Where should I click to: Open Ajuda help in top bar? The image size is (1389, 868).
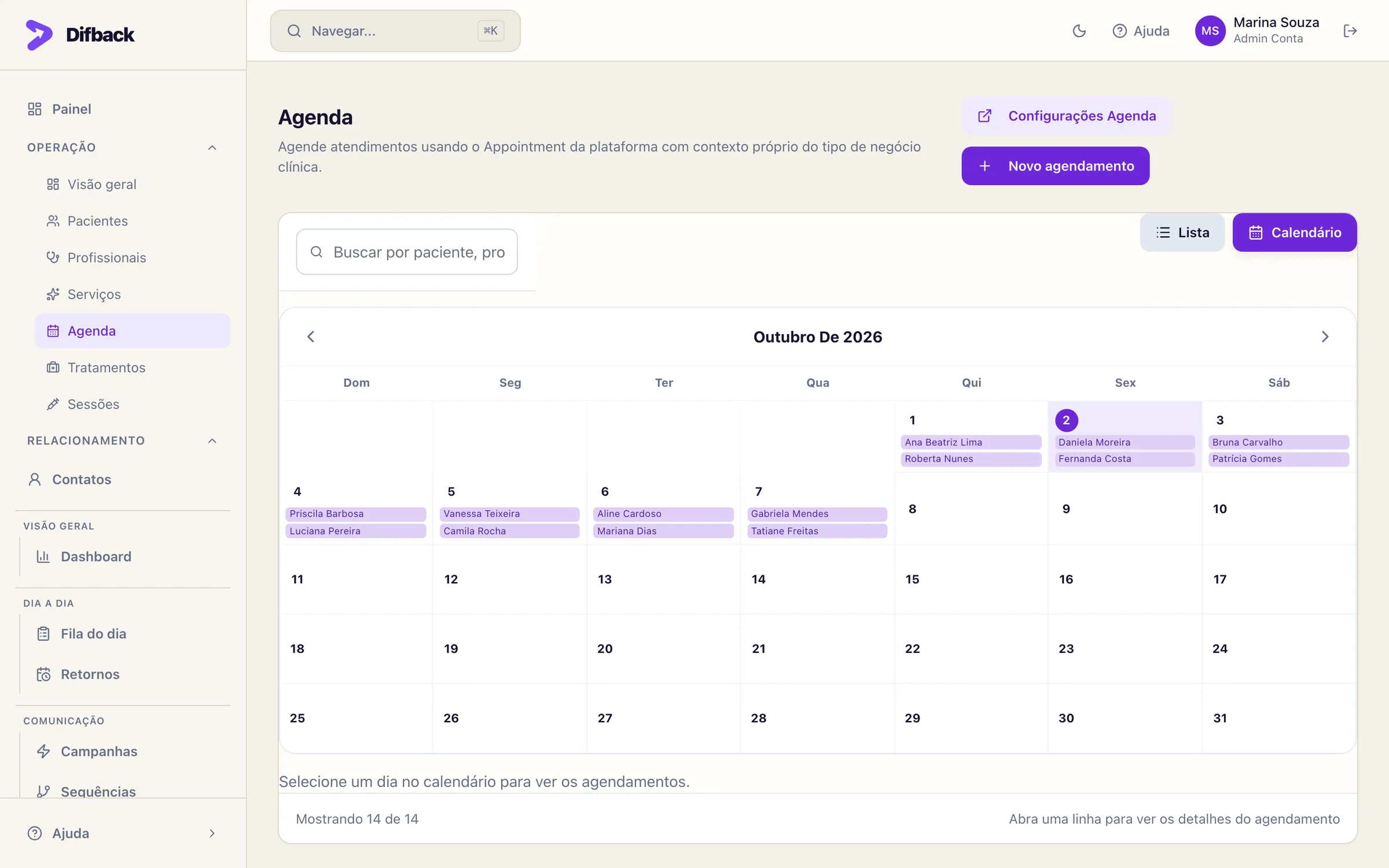tap(1141, 31)
